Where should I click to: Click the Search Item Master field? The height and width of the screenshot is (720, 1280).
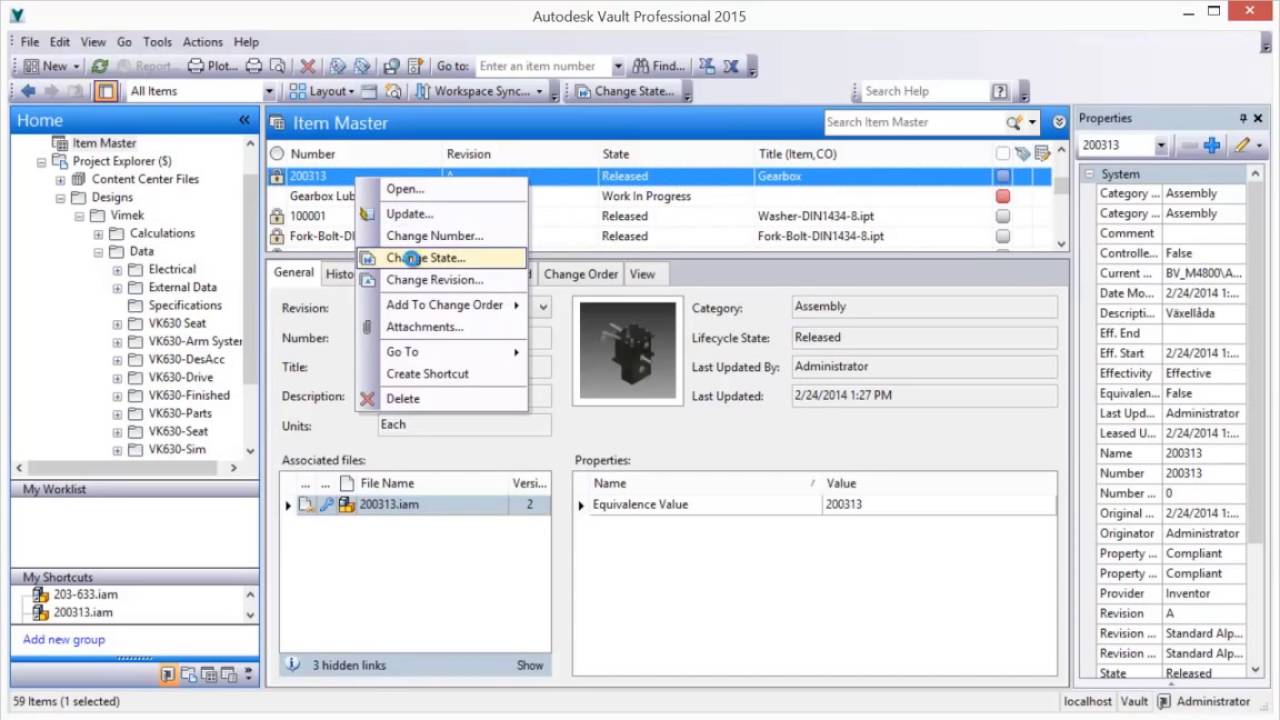[x=914, y=122]
